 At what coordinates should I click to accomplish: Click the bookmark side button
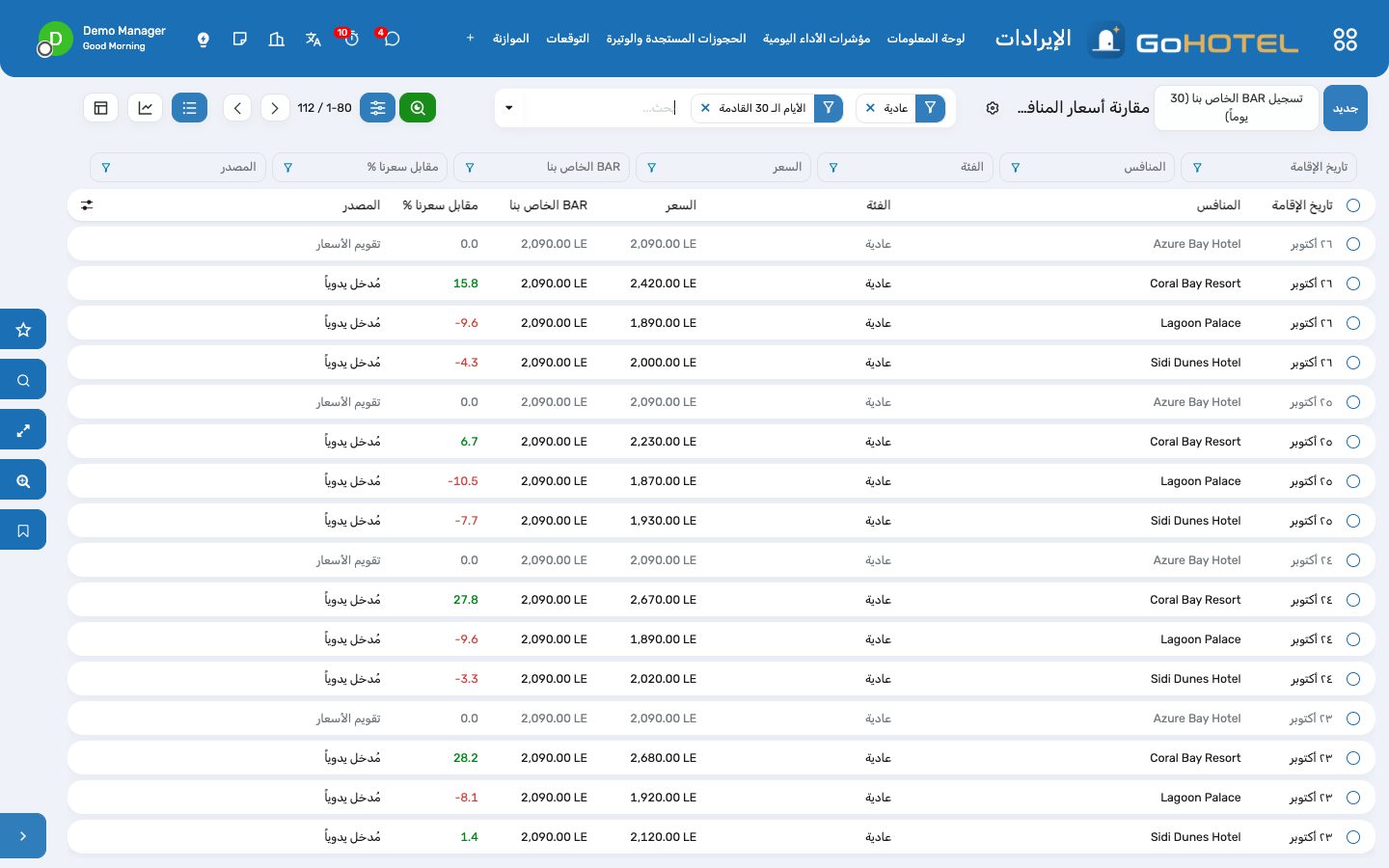coord(23,530)
